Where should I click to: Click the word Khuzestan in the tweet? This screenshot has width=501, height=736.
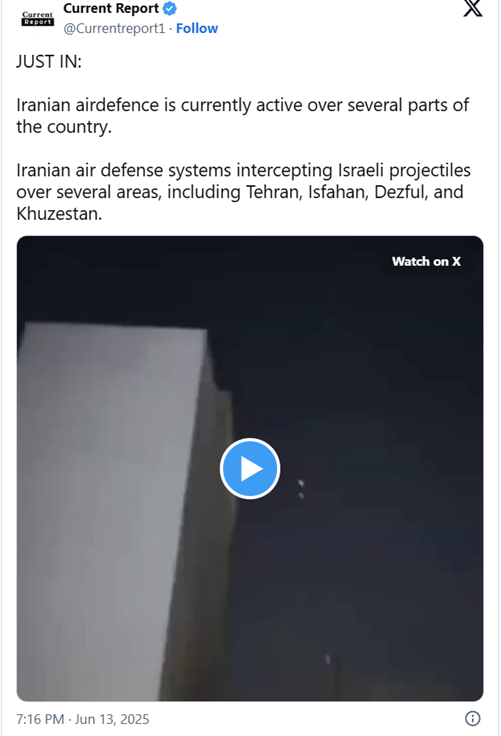point(59,214)
